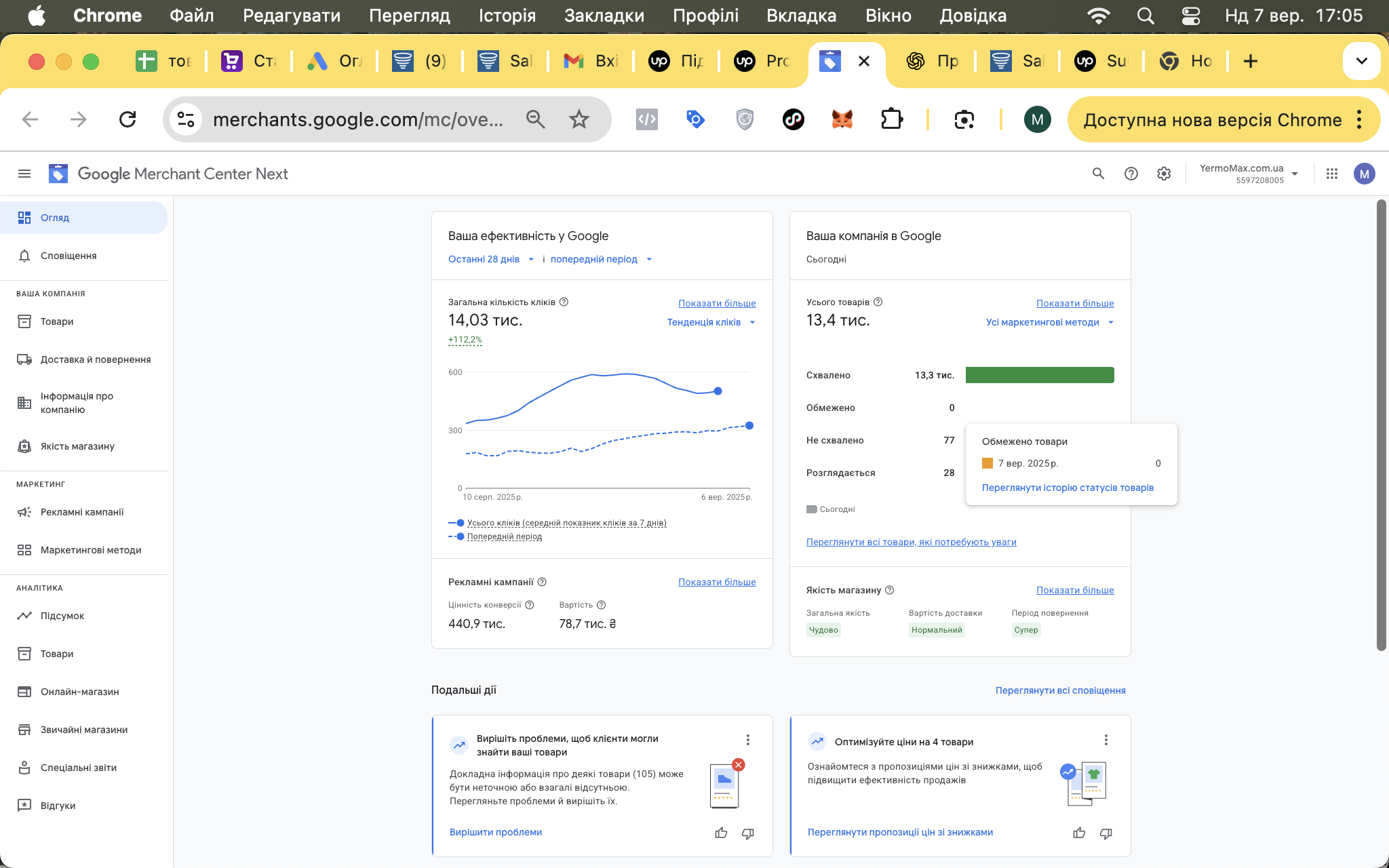Screen dimensions: 1389x868
Task: Bookmark page with the star icon
Action: [x=579, y=119]
